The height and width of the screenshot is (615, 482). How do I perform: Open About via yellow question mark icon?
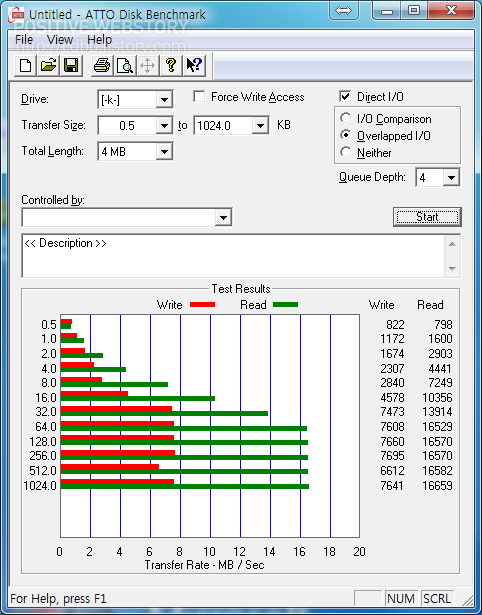171,65
